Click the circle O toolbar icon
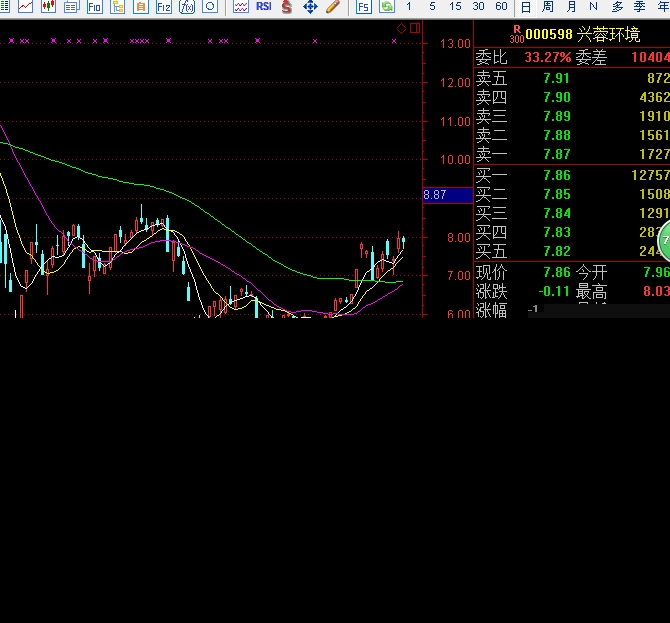 coord(210,6)
